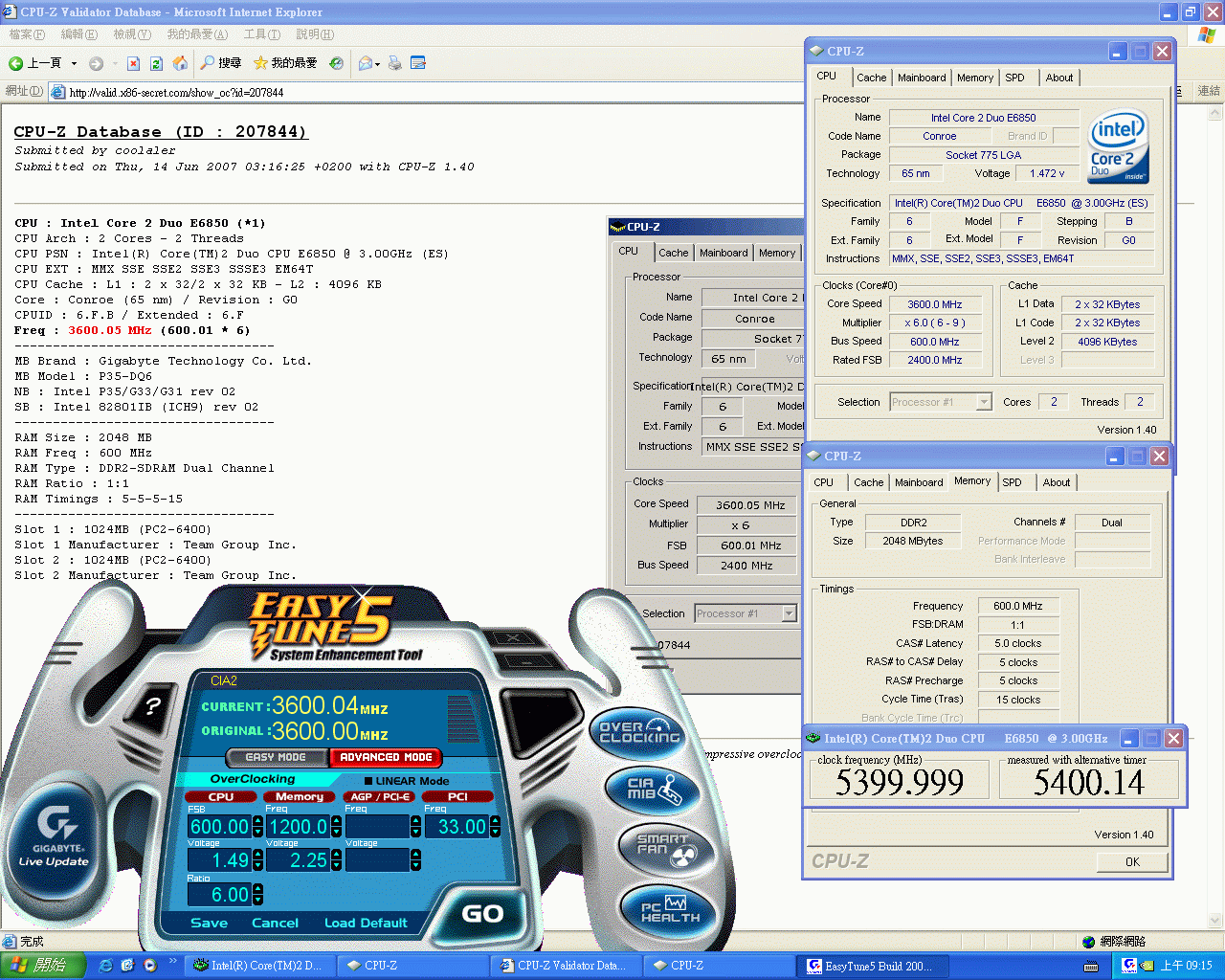Switch to the SPD tab in the CPU-Z Memory window
Image resolution: width=1225 pixels, height=980 pixels.
(1012, 482)
